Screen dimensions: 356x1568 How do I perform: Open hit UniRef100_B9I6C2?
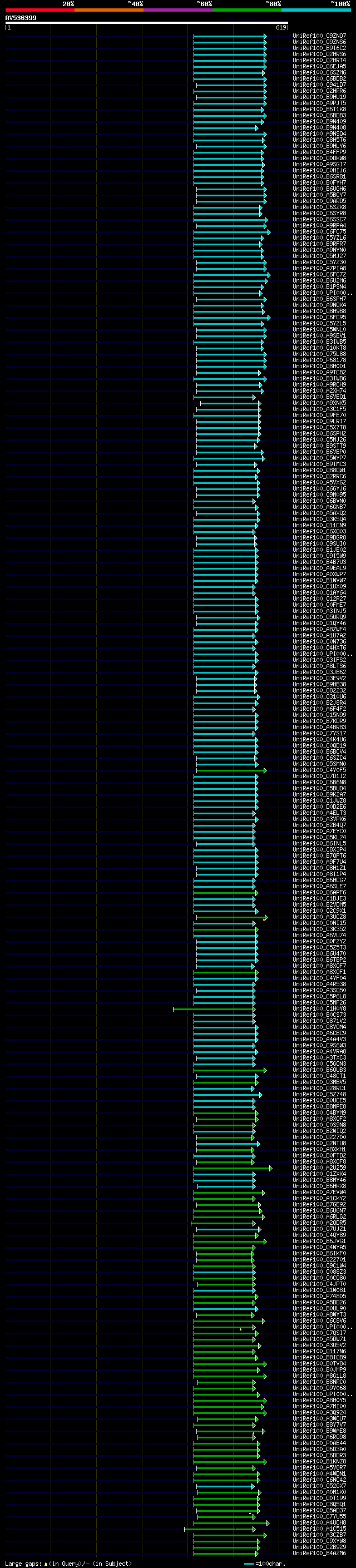click(x=319, y=48)
